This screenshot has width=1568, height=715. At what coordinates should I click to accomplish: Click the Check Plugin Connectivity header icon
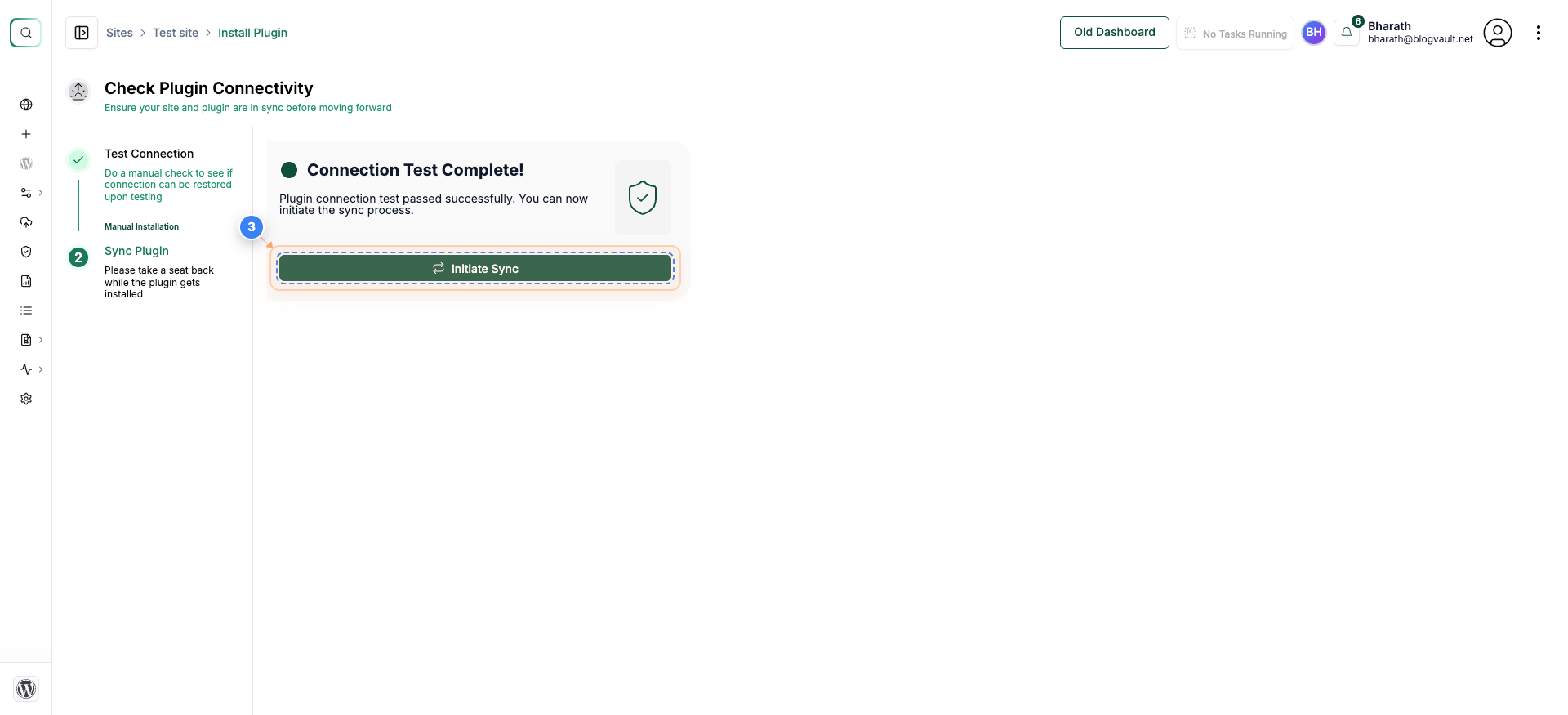pyautogui.click(x=78, y=92)
